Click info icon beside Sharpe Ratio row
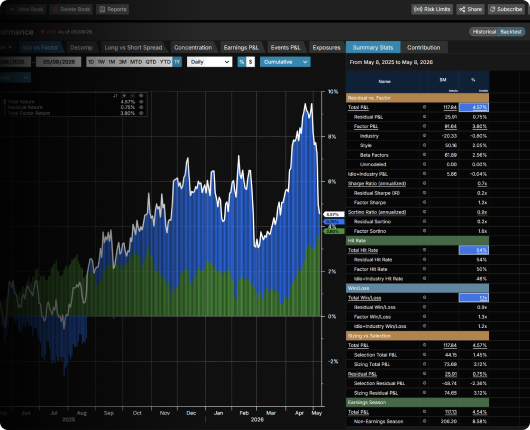Image resolution: width=530 pixels, height=430 pixels. coord(424,183)
